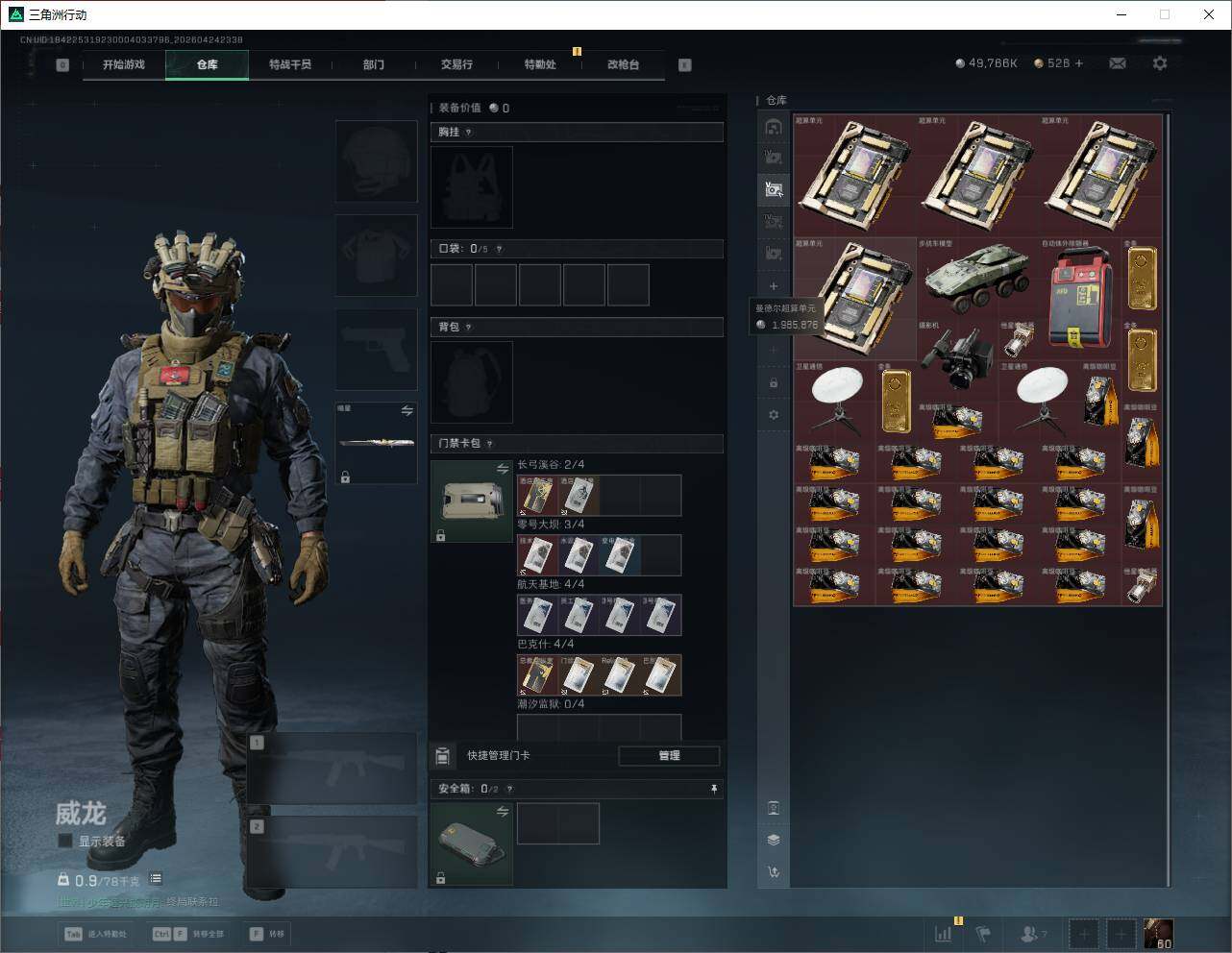Screen dimensions: 1232x953
Task: Add a new stash container with plus icon
Action: (x=774, y=286)
